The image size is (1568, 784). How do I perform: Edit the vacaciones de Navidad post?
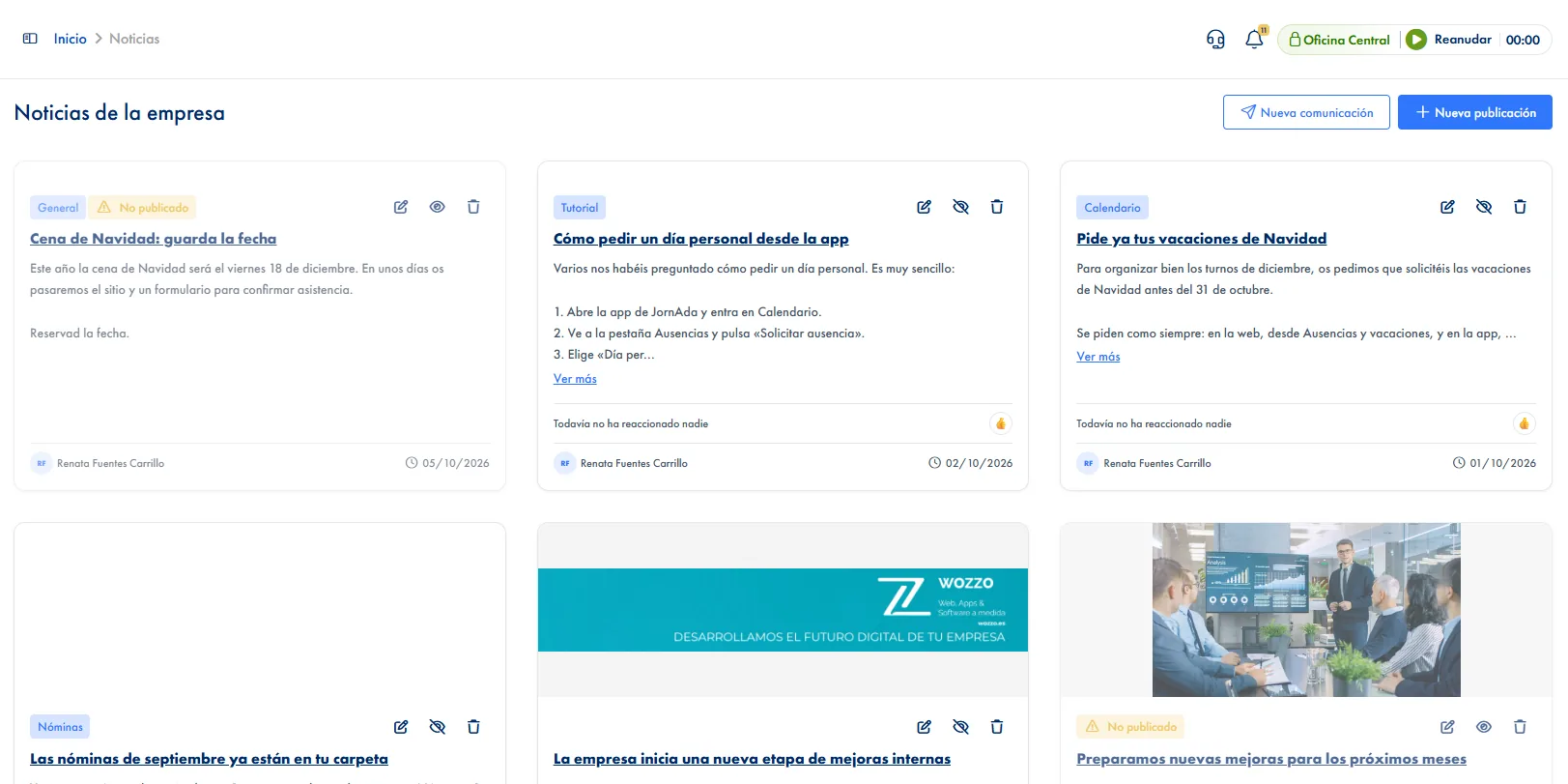tap(1447, 207)
